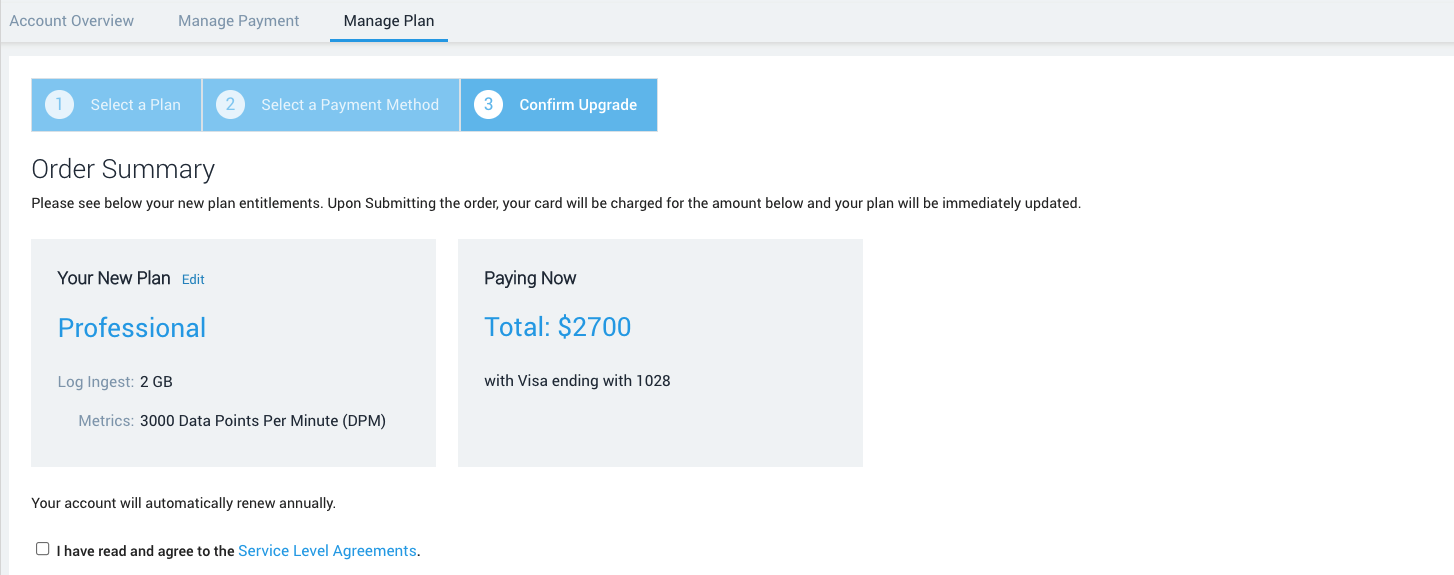Select the Manage Plan tab
Screen dimensions: 1454x575
pos(388,21)
